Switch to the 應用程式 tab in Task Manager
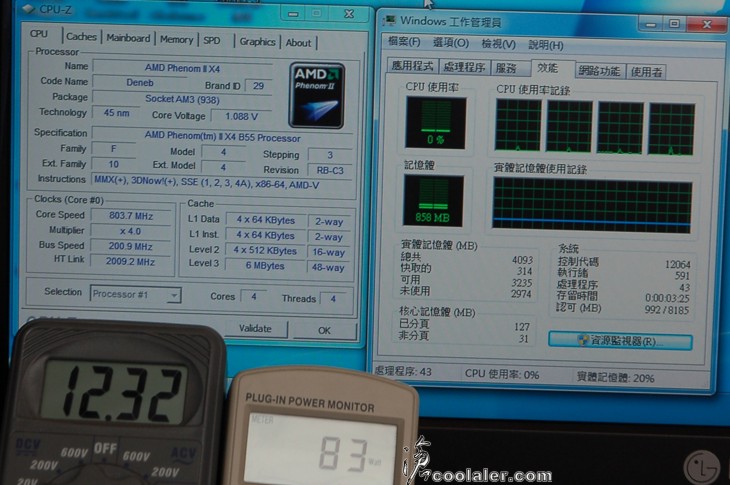Image resolution: width=730 pixels, height=485 pixels. coord(412,66)
